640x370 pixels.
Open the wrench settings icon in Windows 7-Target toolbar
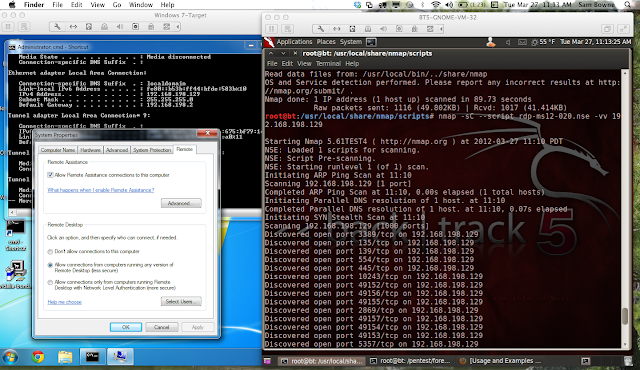[57, 27]
